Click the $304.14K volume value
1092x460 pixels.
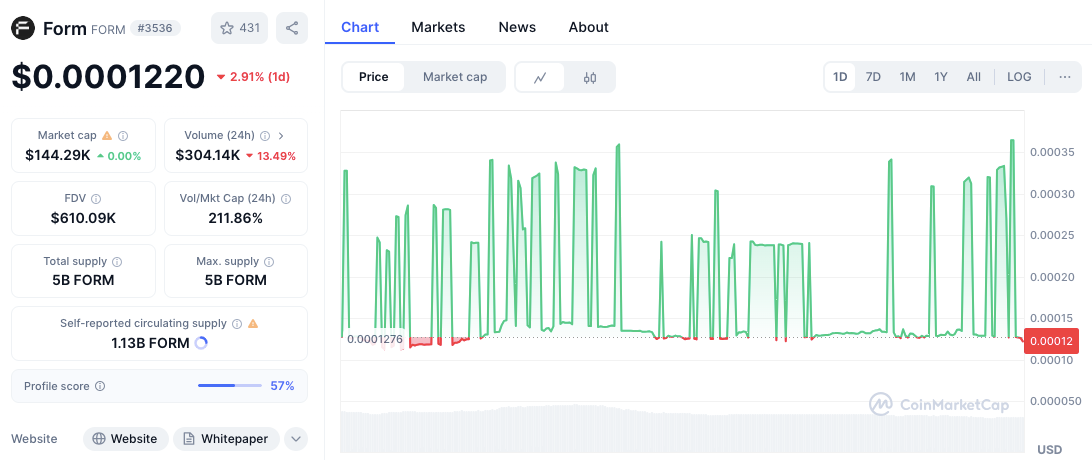pyautogui.click(x=208, y=155)
